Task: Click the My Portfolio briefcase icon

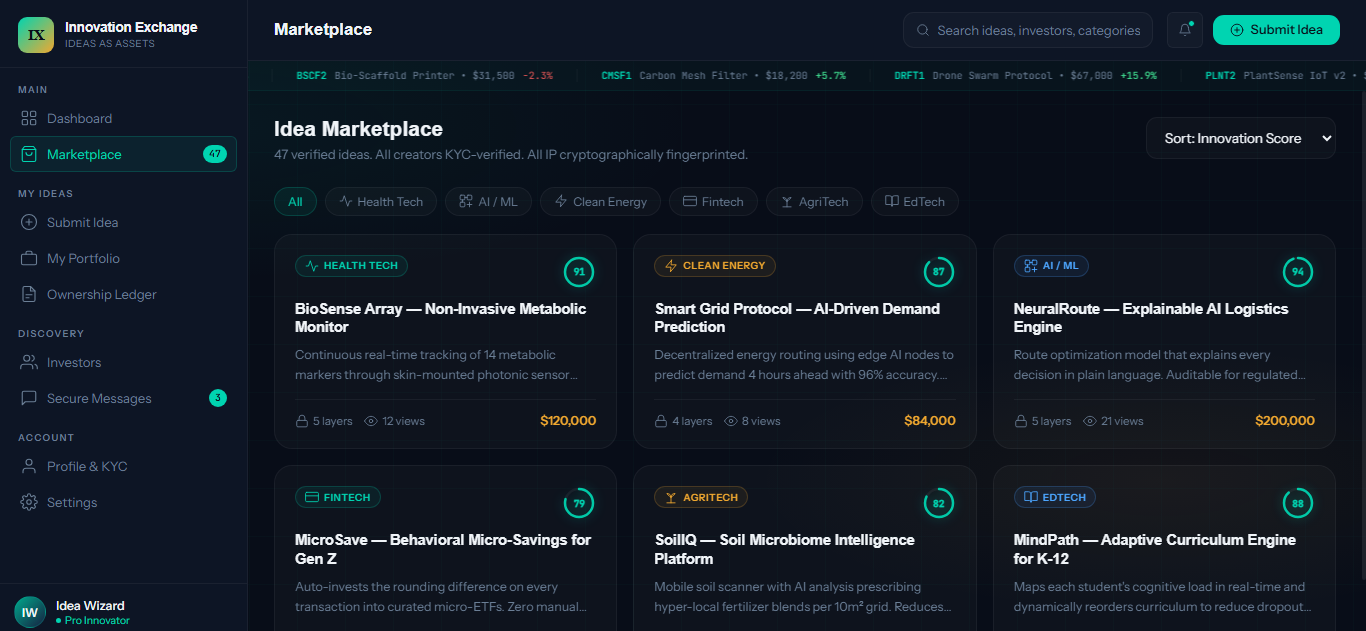Action: coord(29,258)
